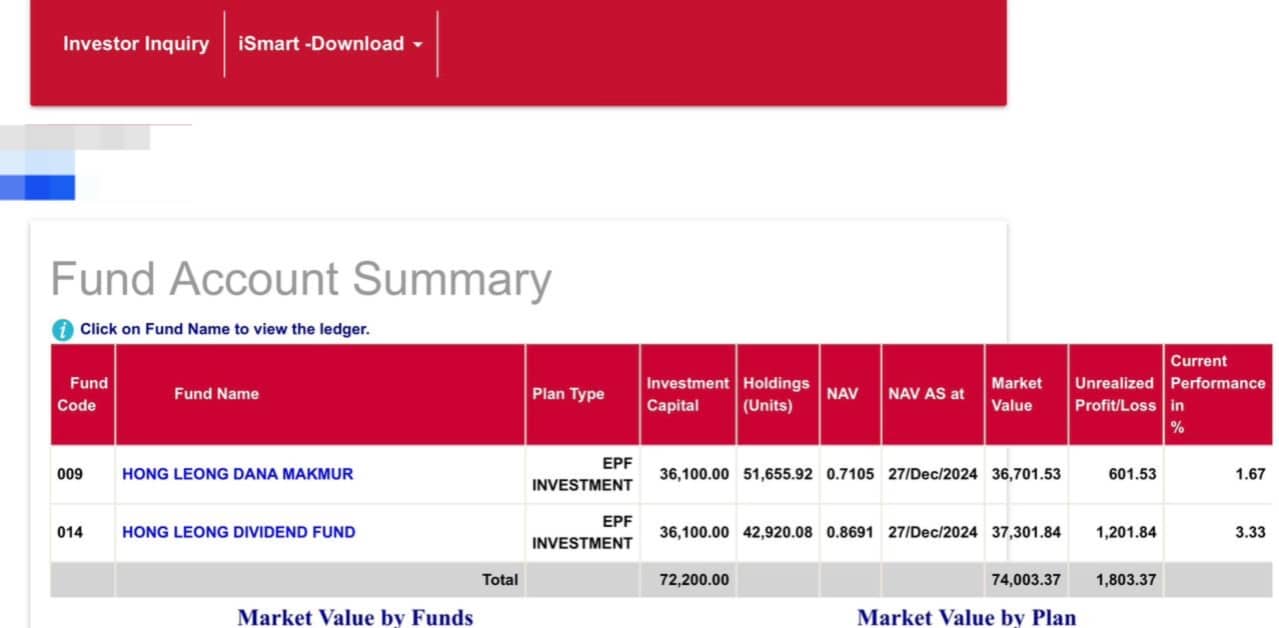Click the Fund Name column header

click(320, 394)
